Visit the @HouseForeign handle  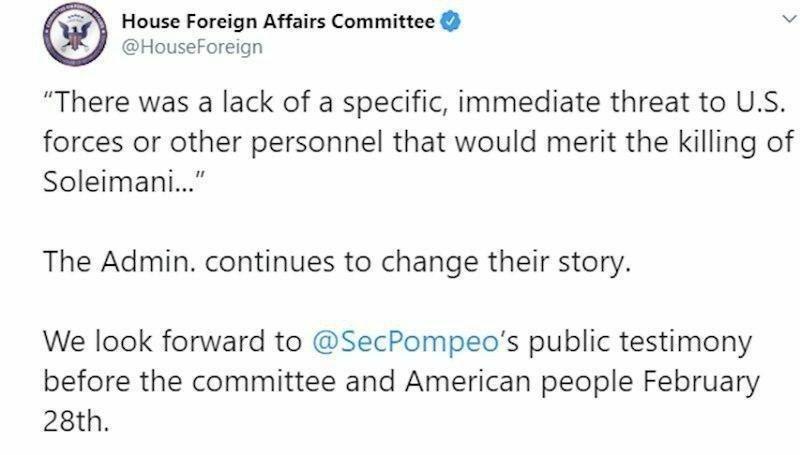click(x=192, y=47)
